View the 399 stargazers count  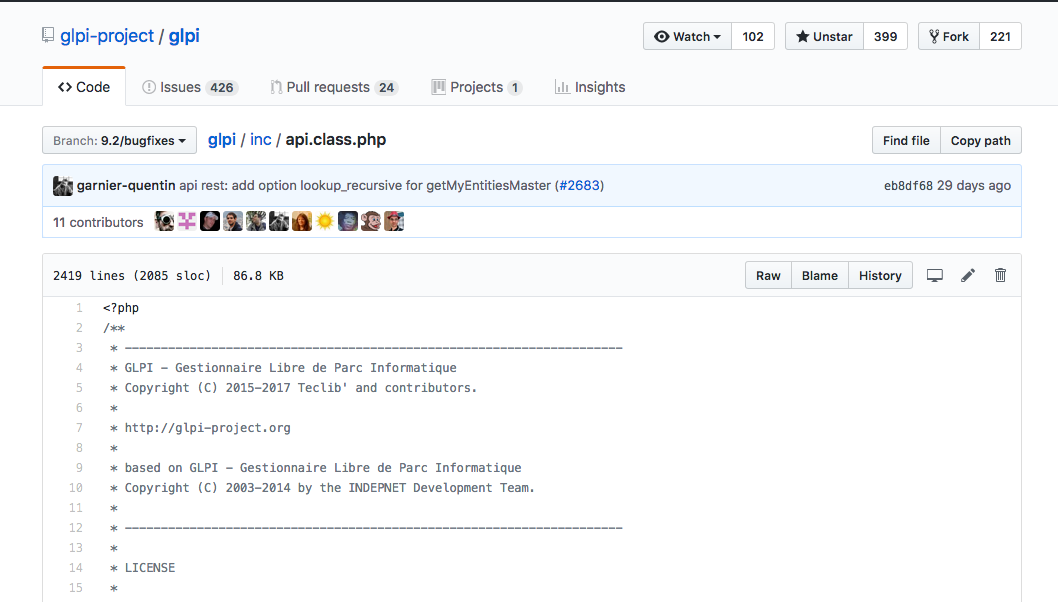pos(885,36)
